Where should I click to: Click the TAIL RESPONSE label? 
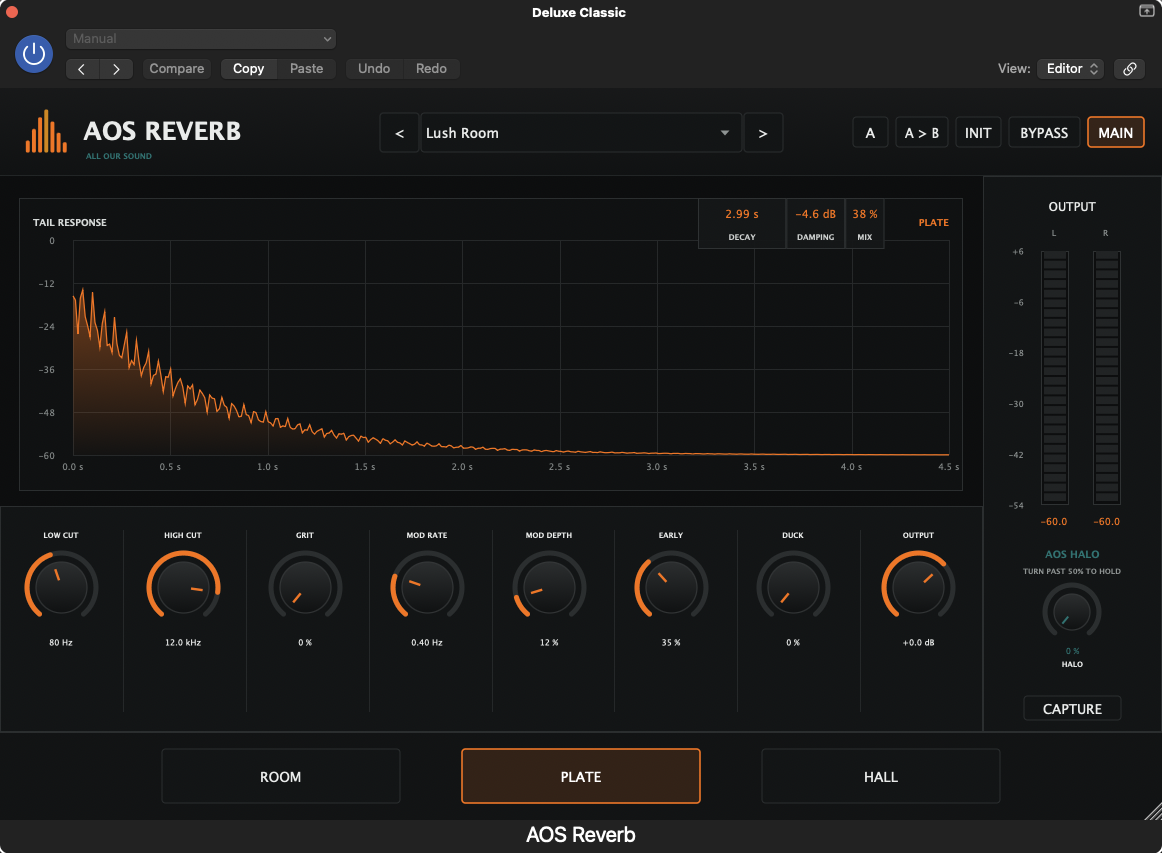[70, 222]
